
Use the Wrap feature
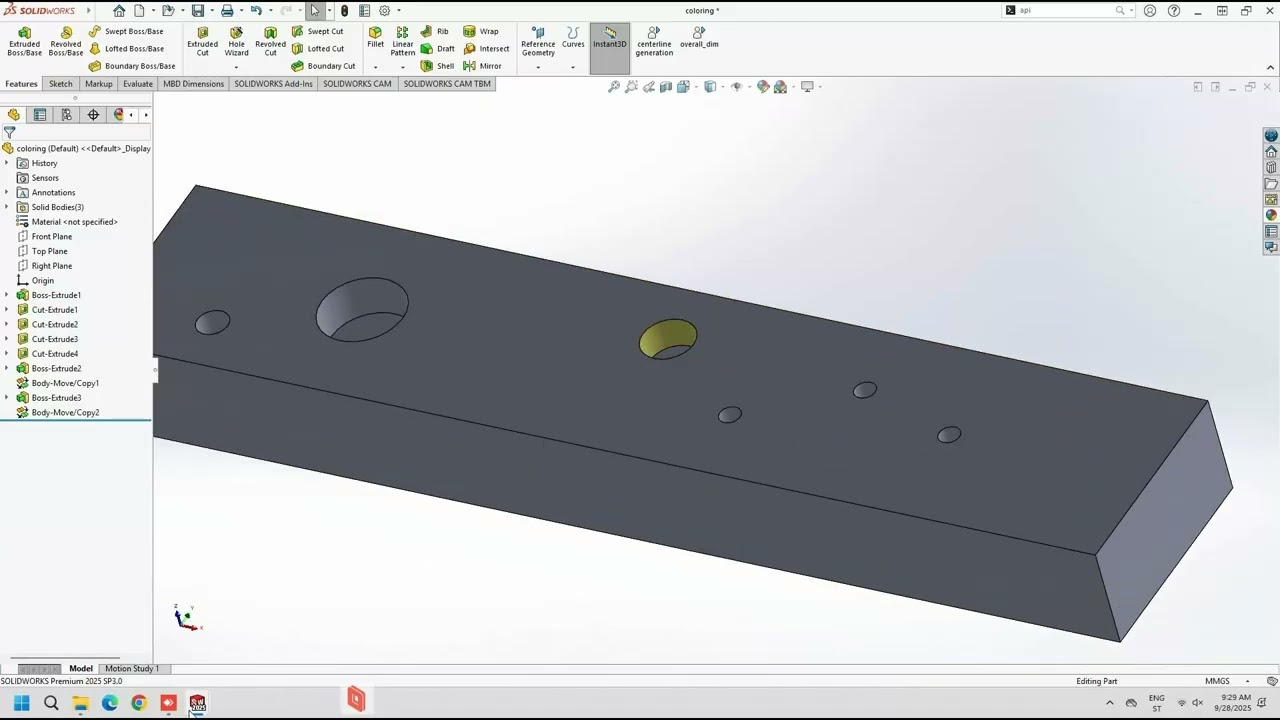[x=481, y=31]
